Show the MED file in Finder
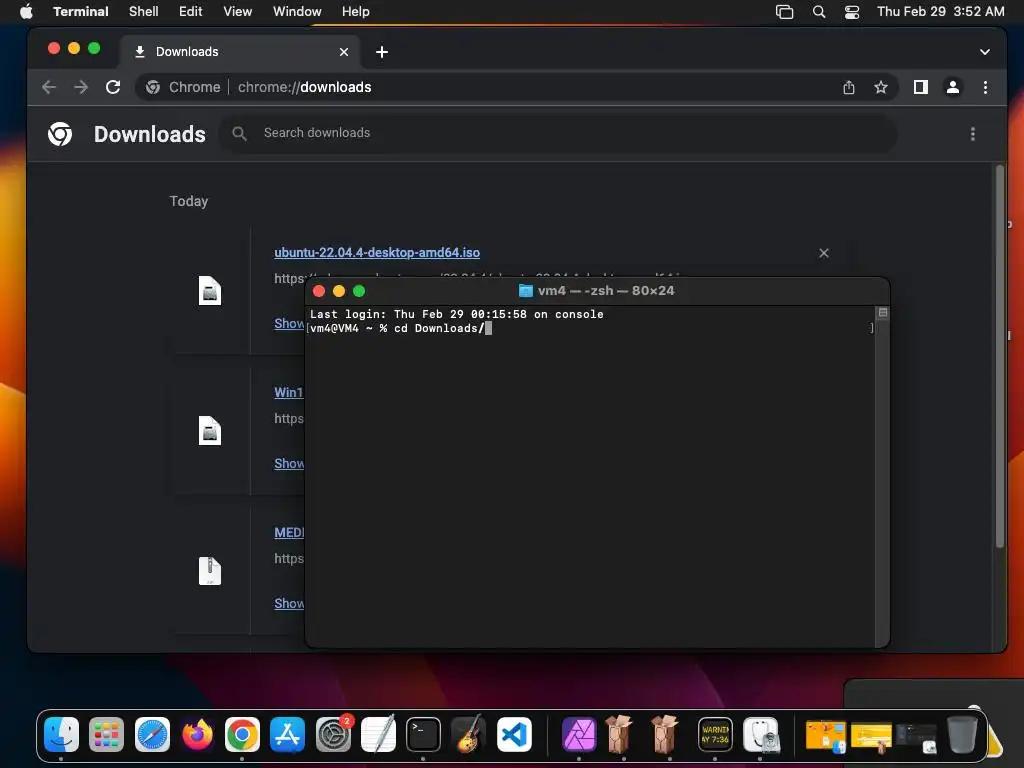 [x=289, y=603]
